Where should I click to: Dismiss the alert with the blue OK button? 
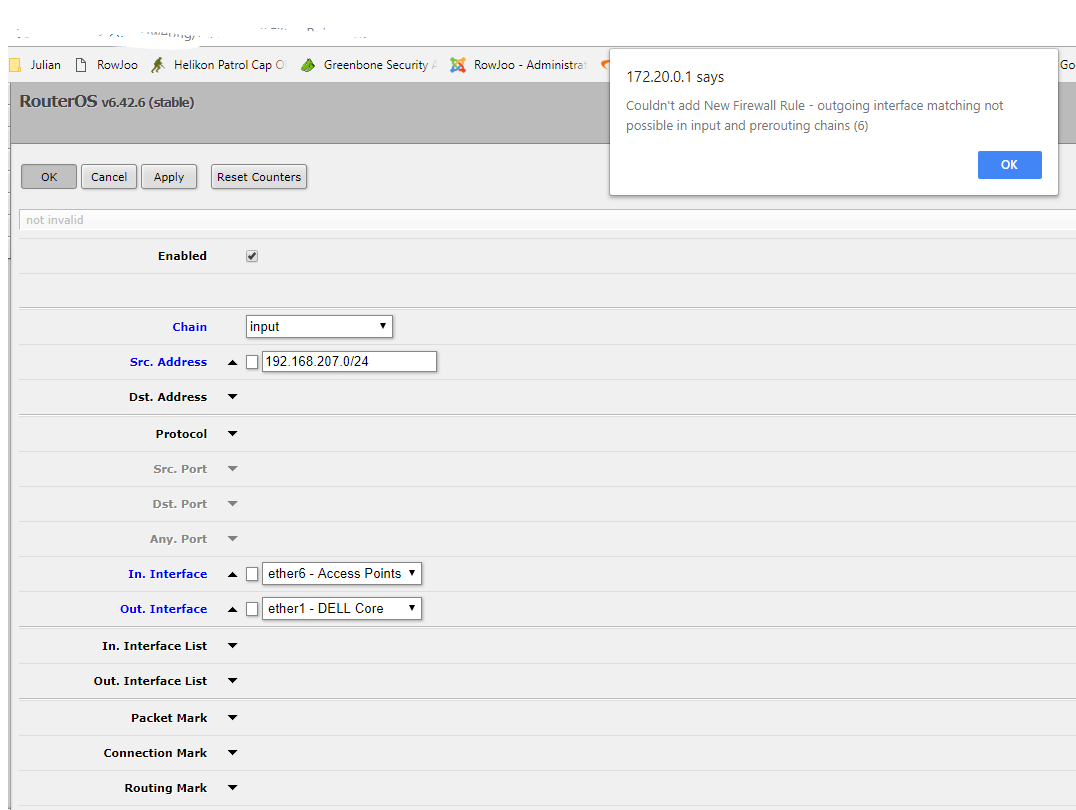[1009, 165]
